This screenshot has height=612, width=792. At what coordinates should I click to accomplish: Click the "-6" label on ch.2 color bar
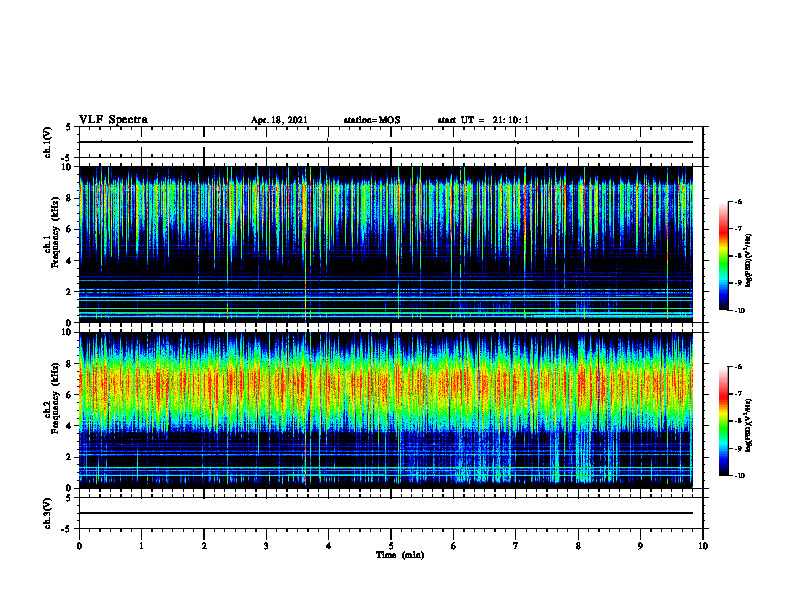[x=738, y=367]
